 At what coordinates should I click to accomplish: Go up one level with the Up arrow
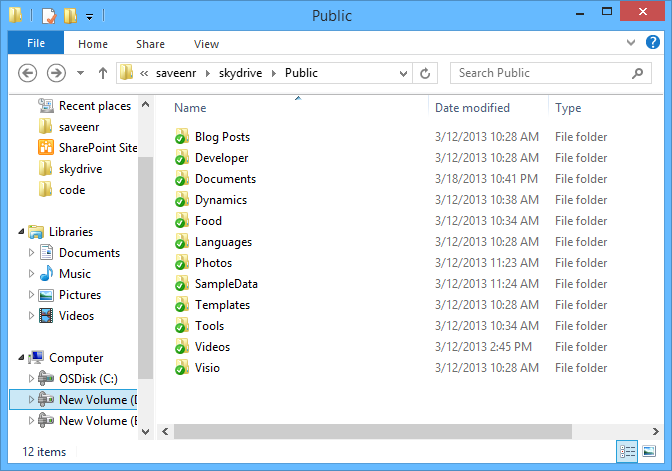pos(102,73)
